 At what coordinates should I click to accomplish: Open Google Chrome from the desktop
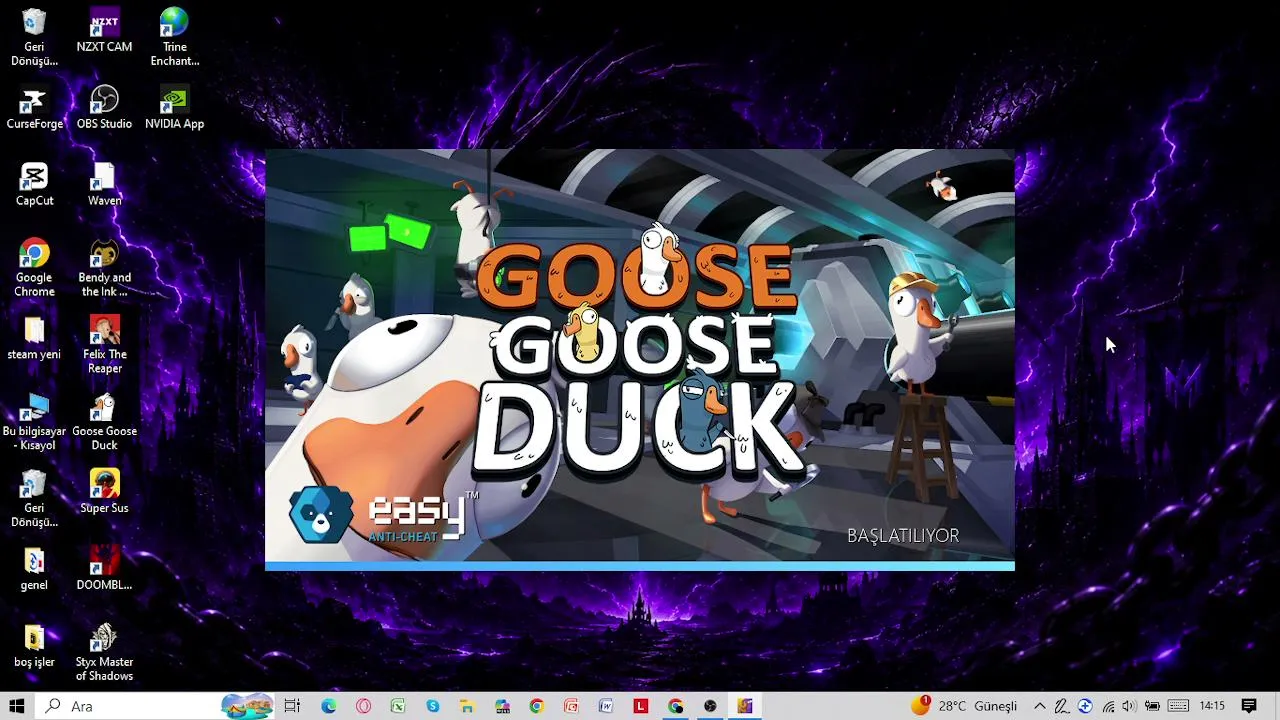(34, 268)
